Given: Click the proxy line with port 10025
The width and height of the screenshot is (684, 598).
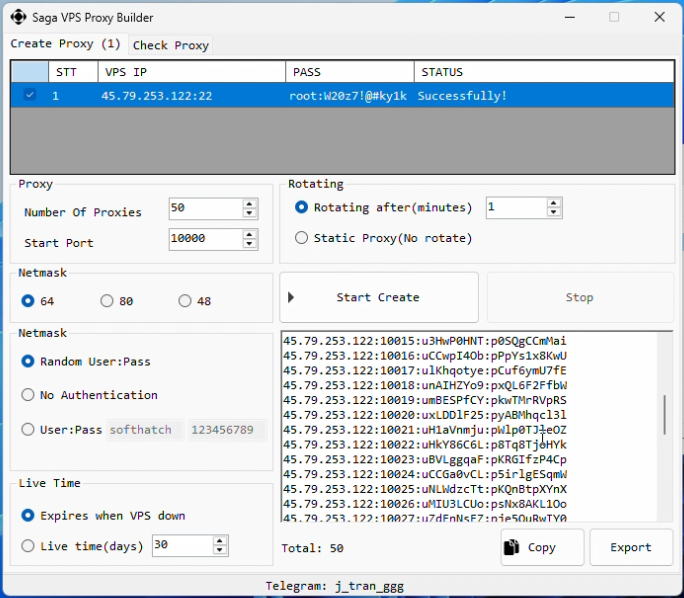Looking at the screenshot, I should (425, 489).
